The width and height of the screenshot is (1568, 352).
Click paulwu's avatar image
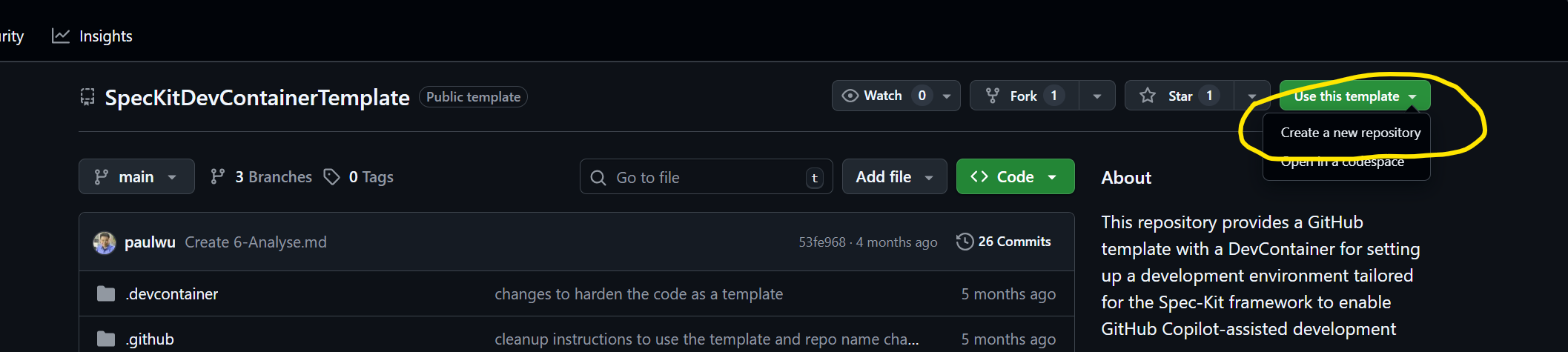tap(105, 242)
